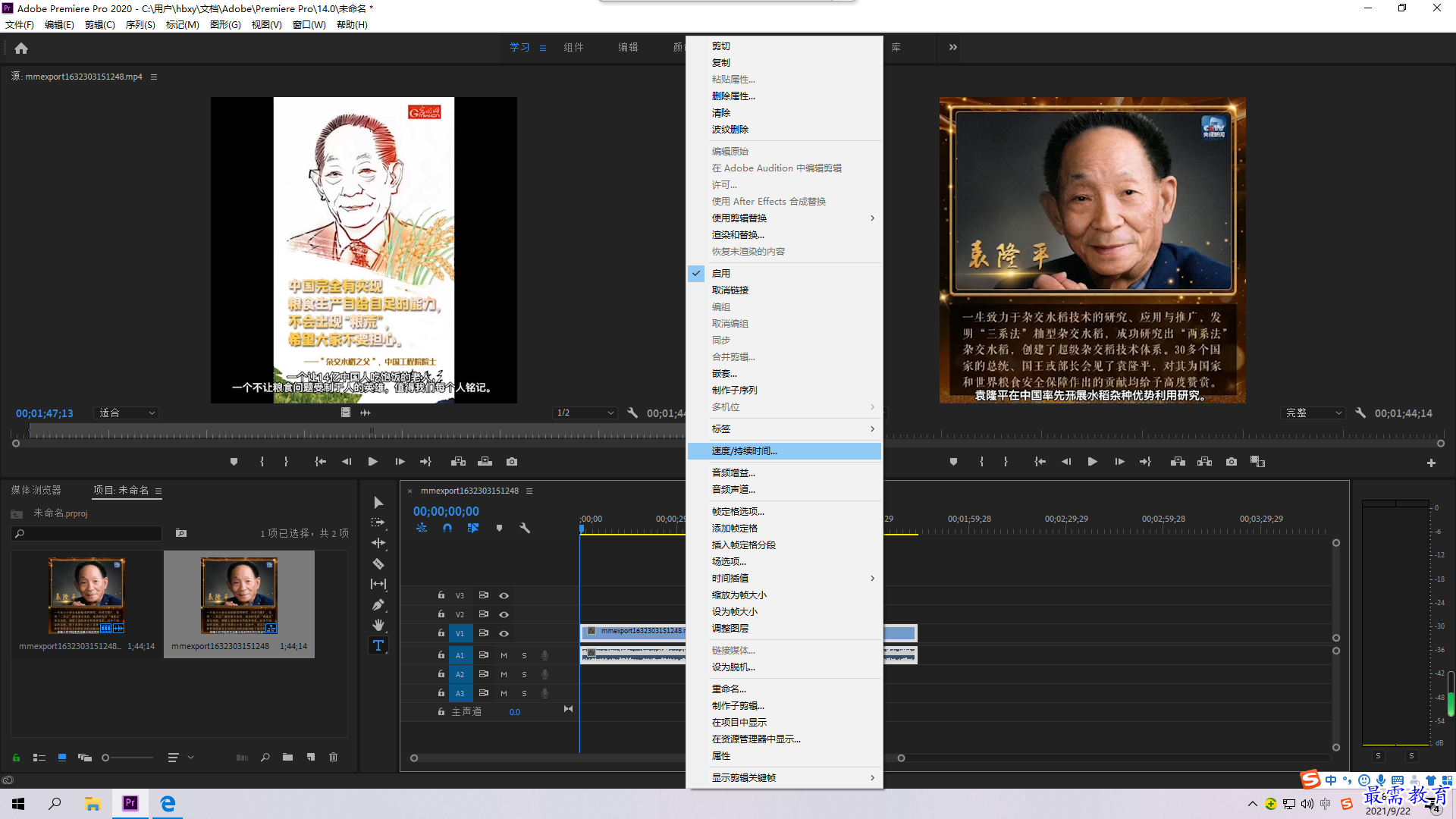Click Find magnifier icon in project panel
Screen dimensions: 1456x819
tap(265, 757)
